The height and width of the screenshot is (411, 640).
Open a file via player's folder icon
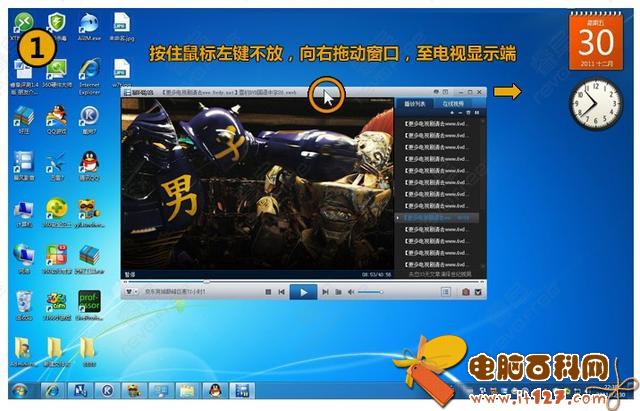click(x=338, y=292)
